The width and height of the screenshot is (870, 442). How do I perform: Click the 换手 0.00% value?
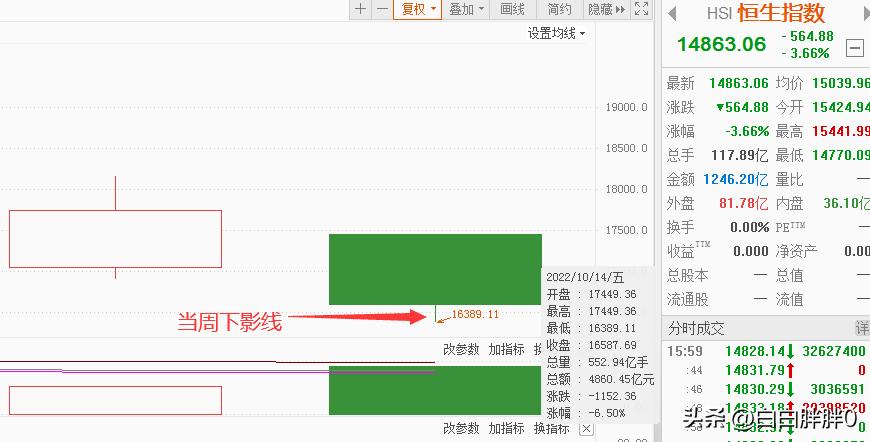tap(750, 227)
